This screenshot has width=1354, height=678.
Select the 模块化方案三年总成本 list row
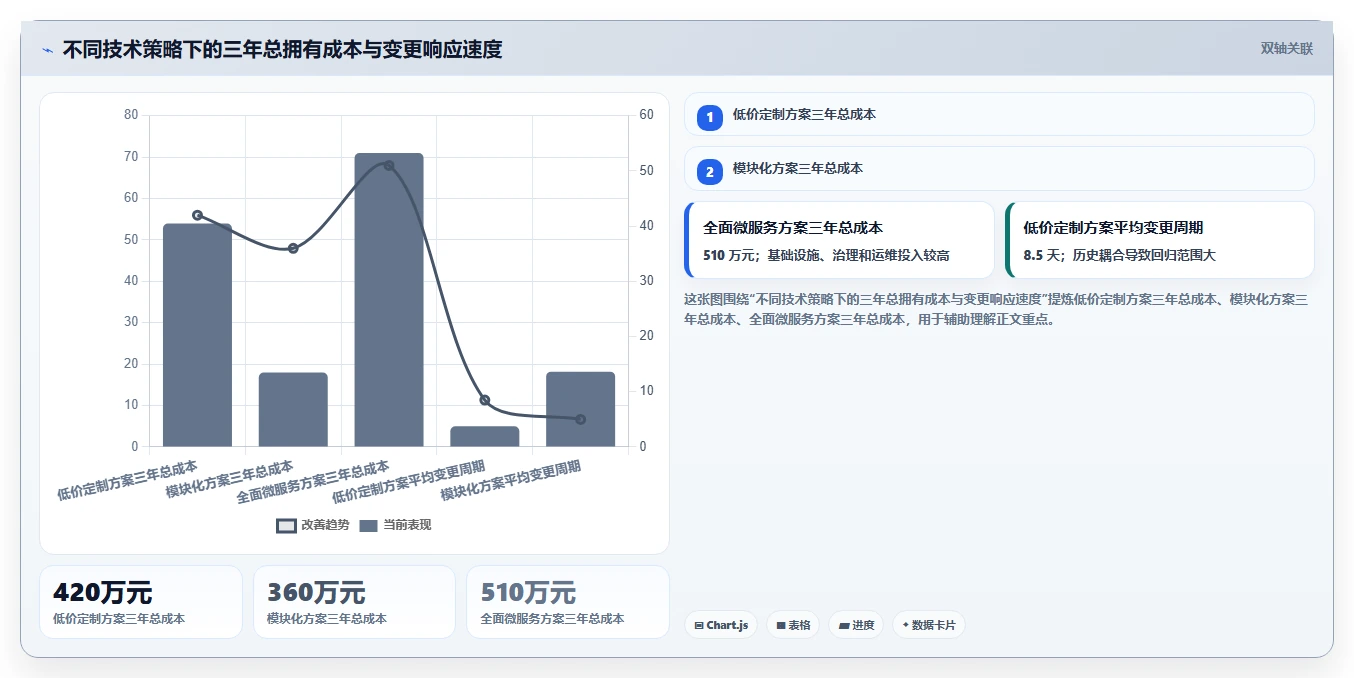point(999,168)
